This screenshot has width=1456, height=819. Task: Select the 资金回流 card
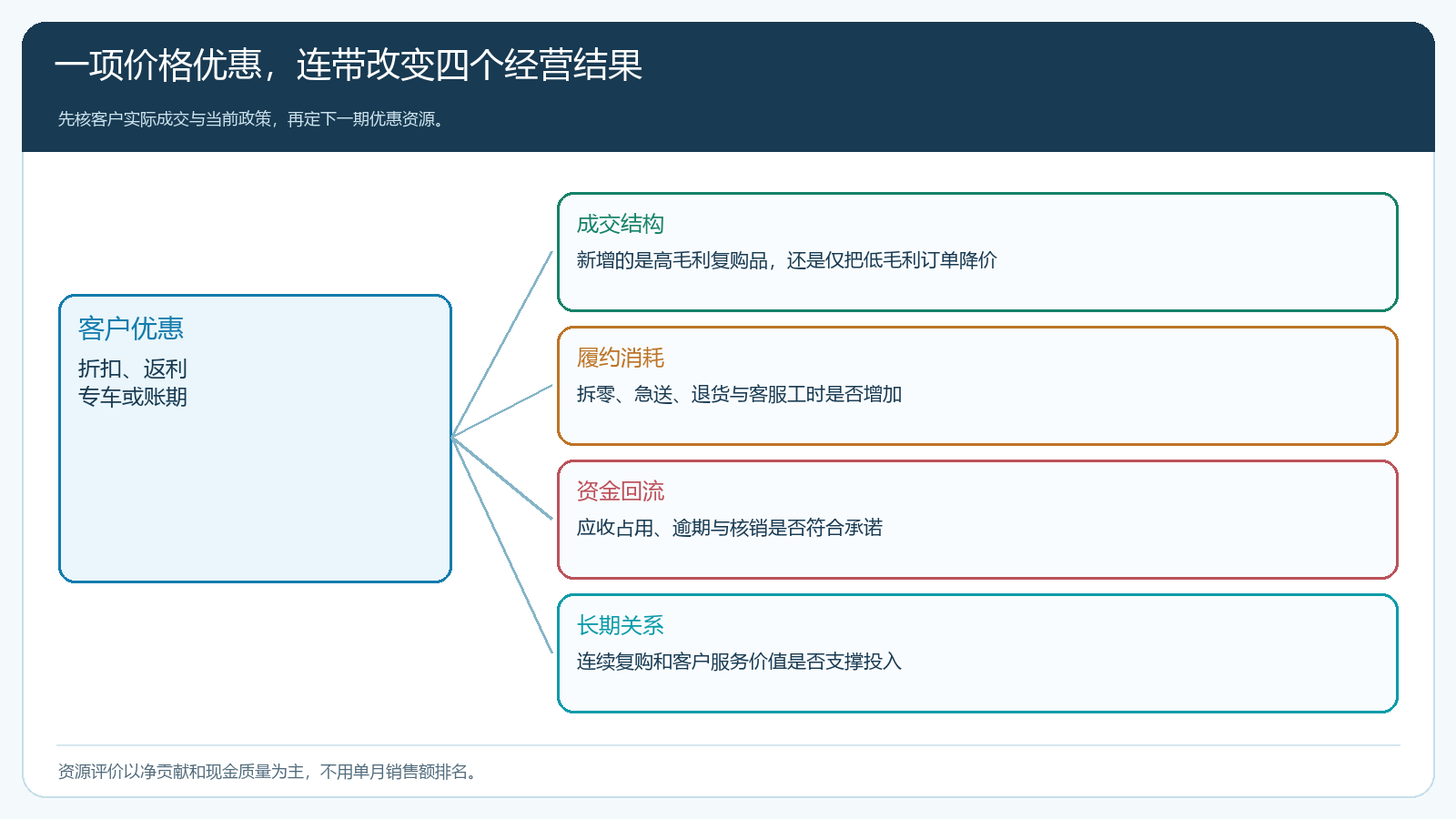pyautogui.click(x=977, y=520)
